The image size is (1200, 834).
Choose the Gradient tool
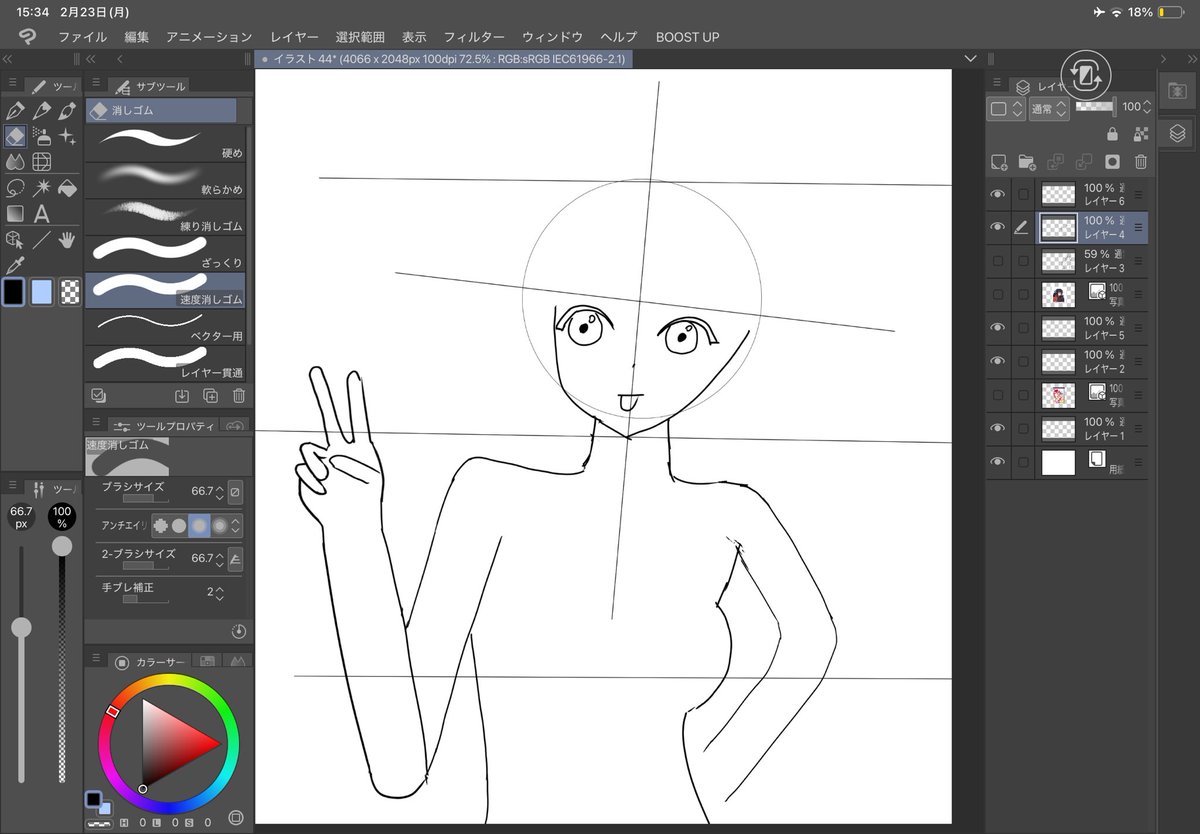click(x=13, y=212)
